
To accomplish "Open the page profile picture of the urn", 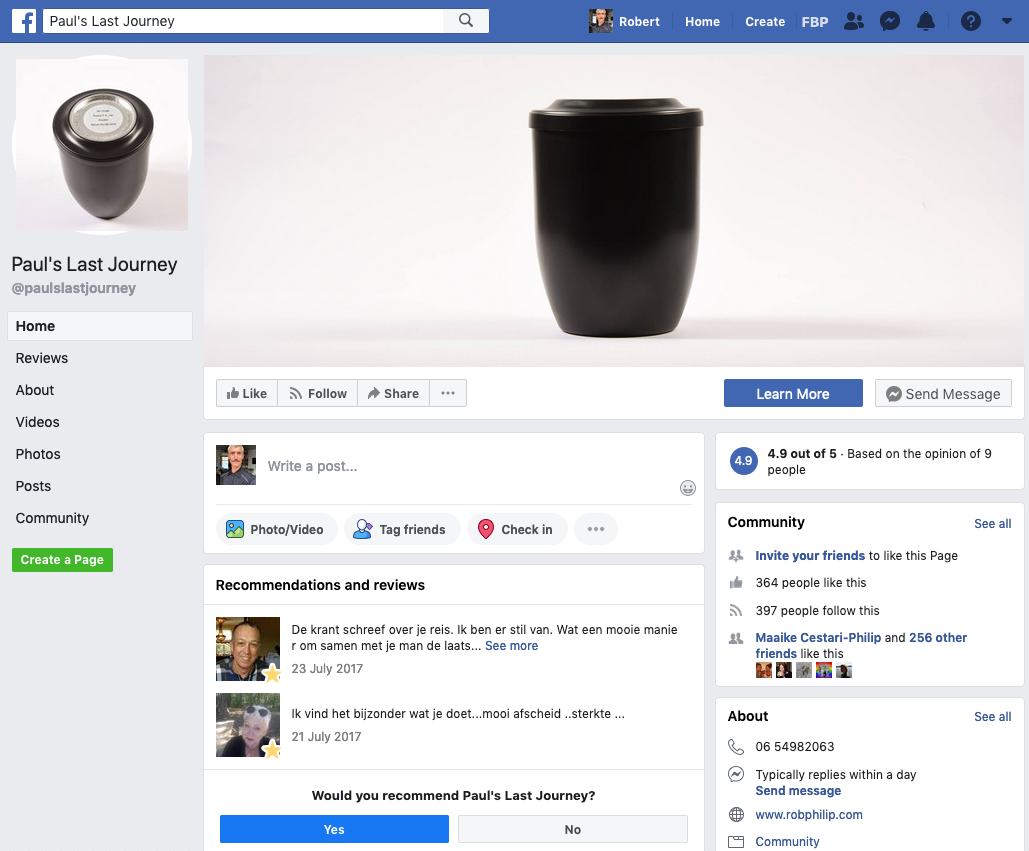I will point(102,145).
